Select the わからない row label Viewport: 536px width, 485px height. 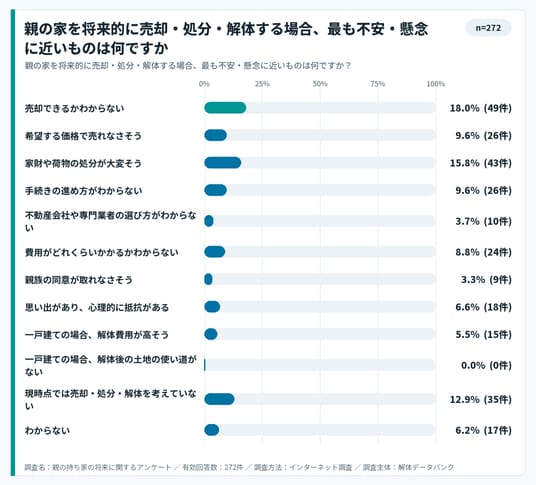point(47,430)
